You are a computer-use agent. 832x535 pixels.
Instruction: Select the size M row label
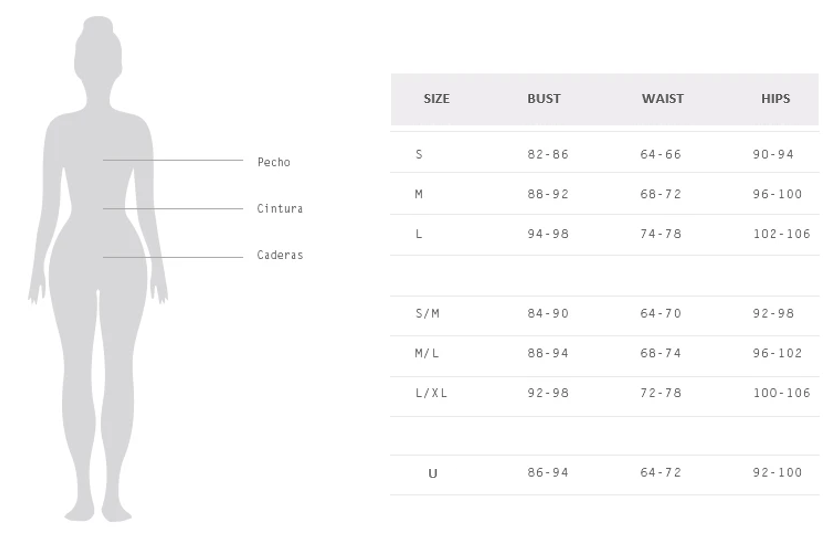pyautogui.click(x=419, y=194)
